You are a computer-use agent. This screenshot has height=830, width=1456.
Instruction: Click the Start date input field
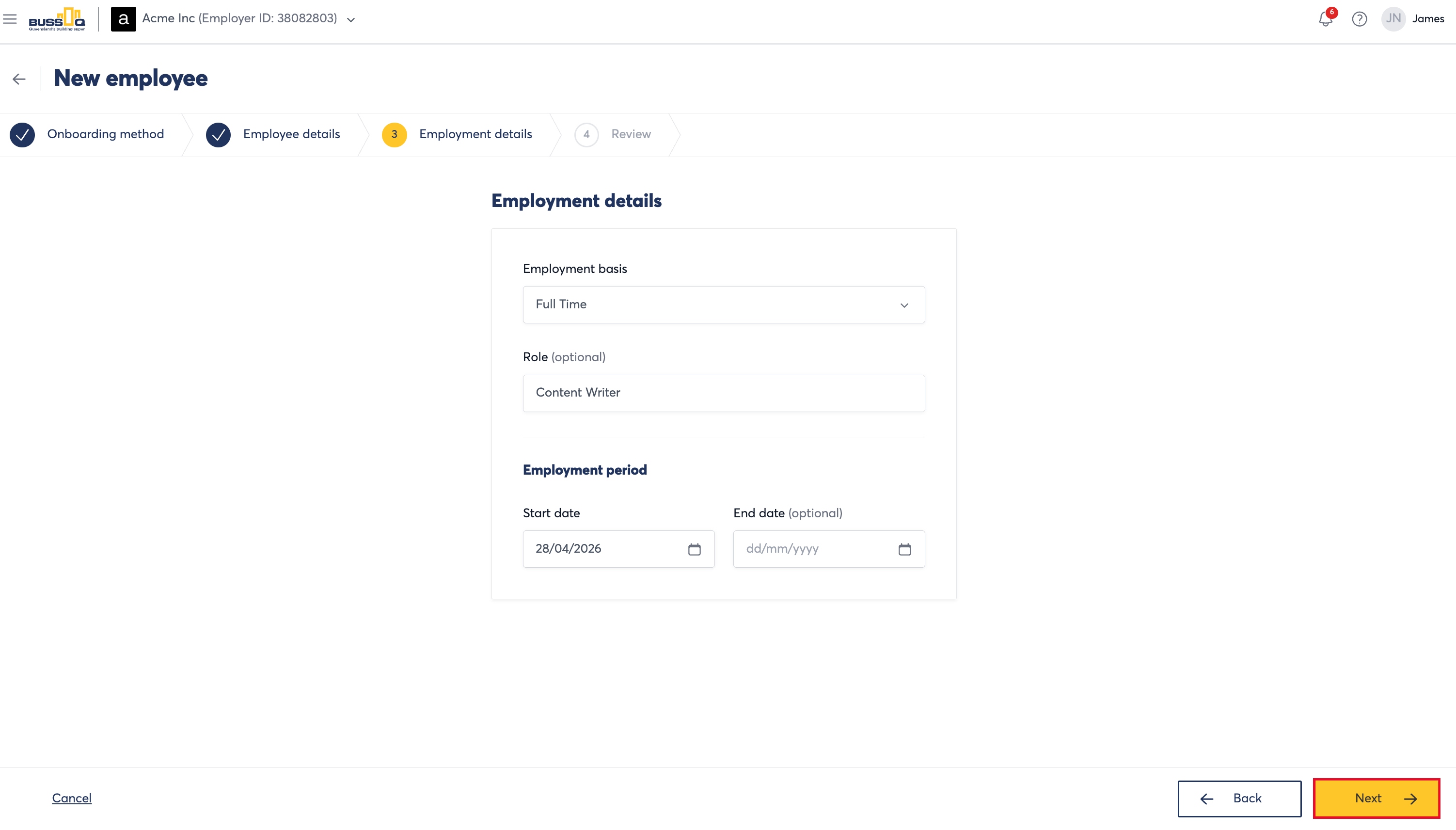coord(618,548)
